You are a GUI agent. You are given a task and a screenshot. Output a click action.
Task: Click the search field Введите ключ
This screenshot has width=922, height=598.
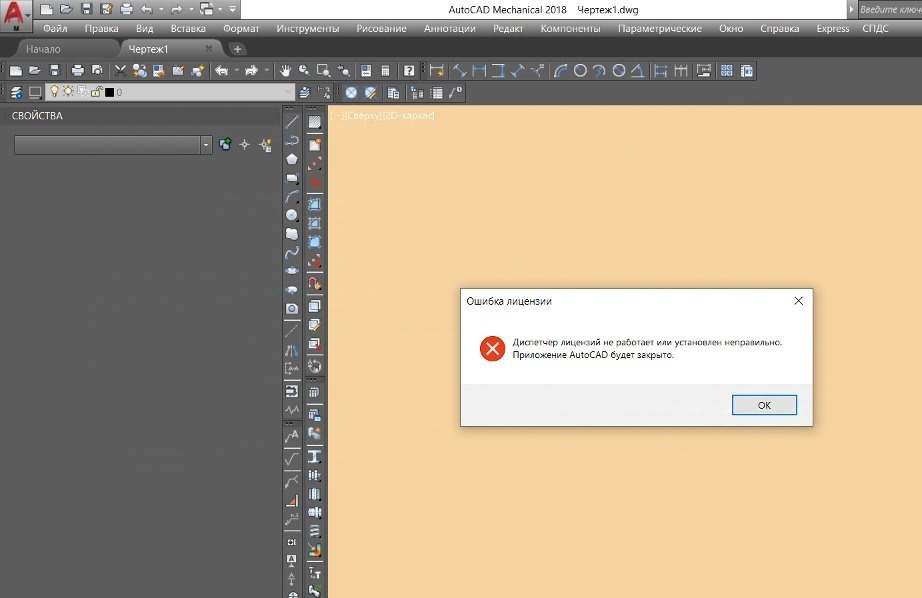[889, 9]
